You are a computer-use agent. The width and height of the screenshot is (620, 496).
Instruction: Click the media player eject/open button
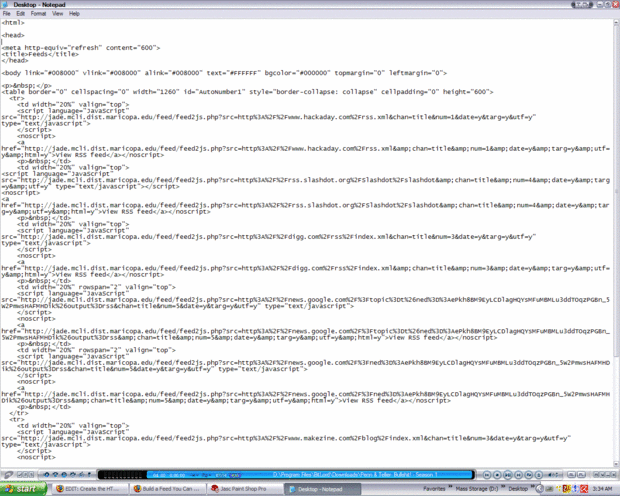[x=539, y=475]
